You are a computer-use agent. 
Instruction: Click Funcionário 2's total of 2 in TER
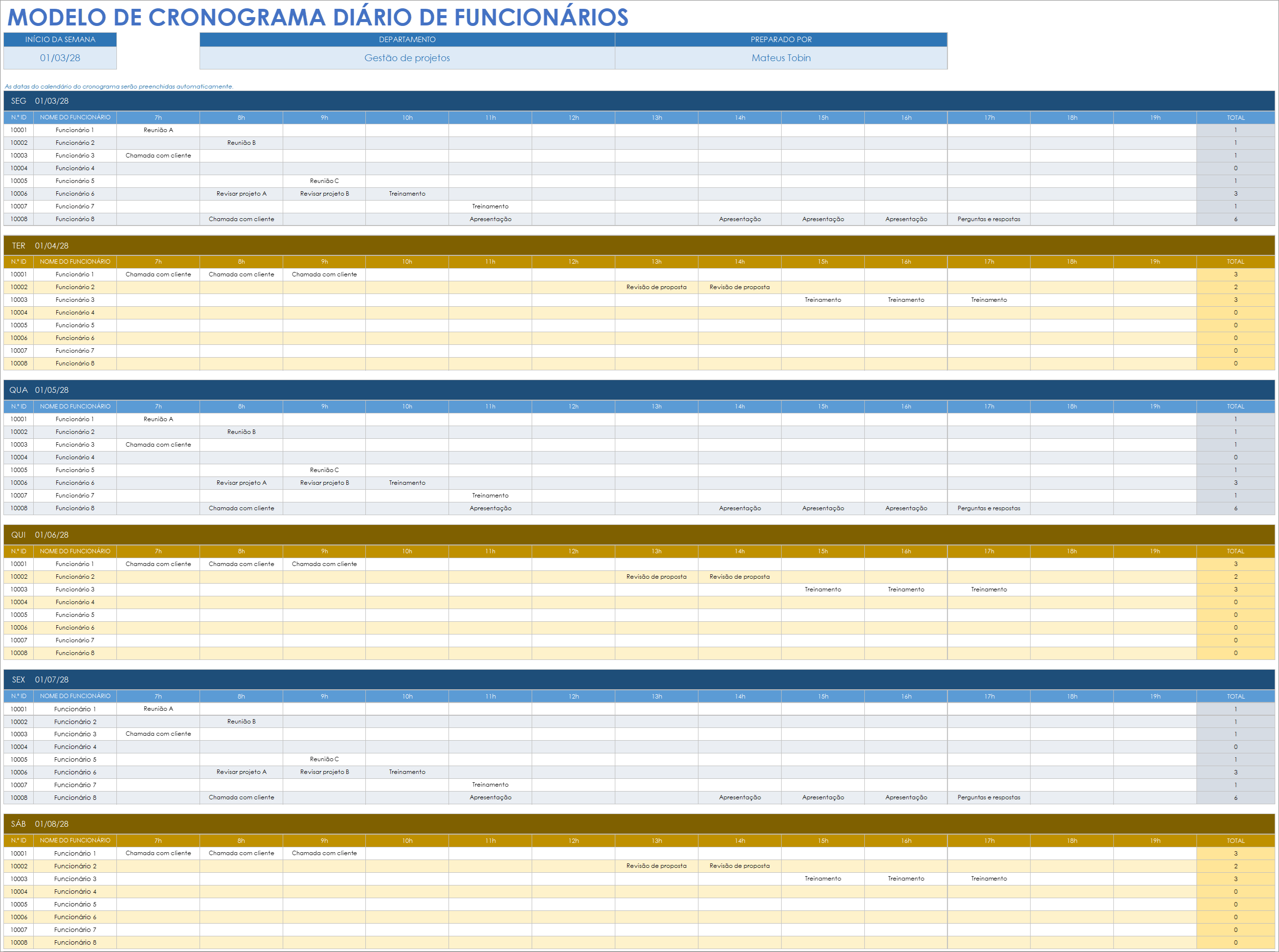1235,287
